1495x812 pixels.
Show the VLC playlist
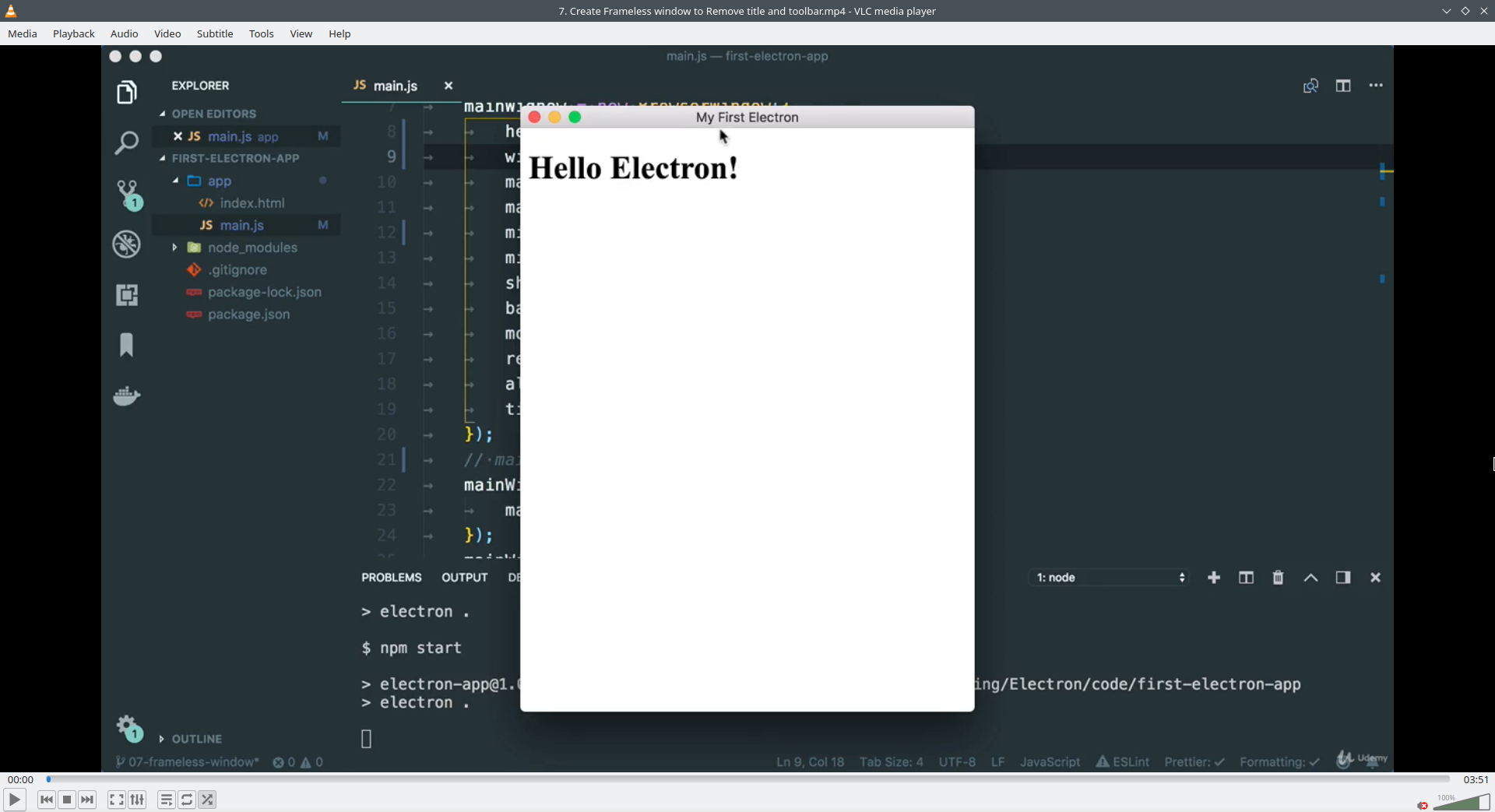point(167,800)
